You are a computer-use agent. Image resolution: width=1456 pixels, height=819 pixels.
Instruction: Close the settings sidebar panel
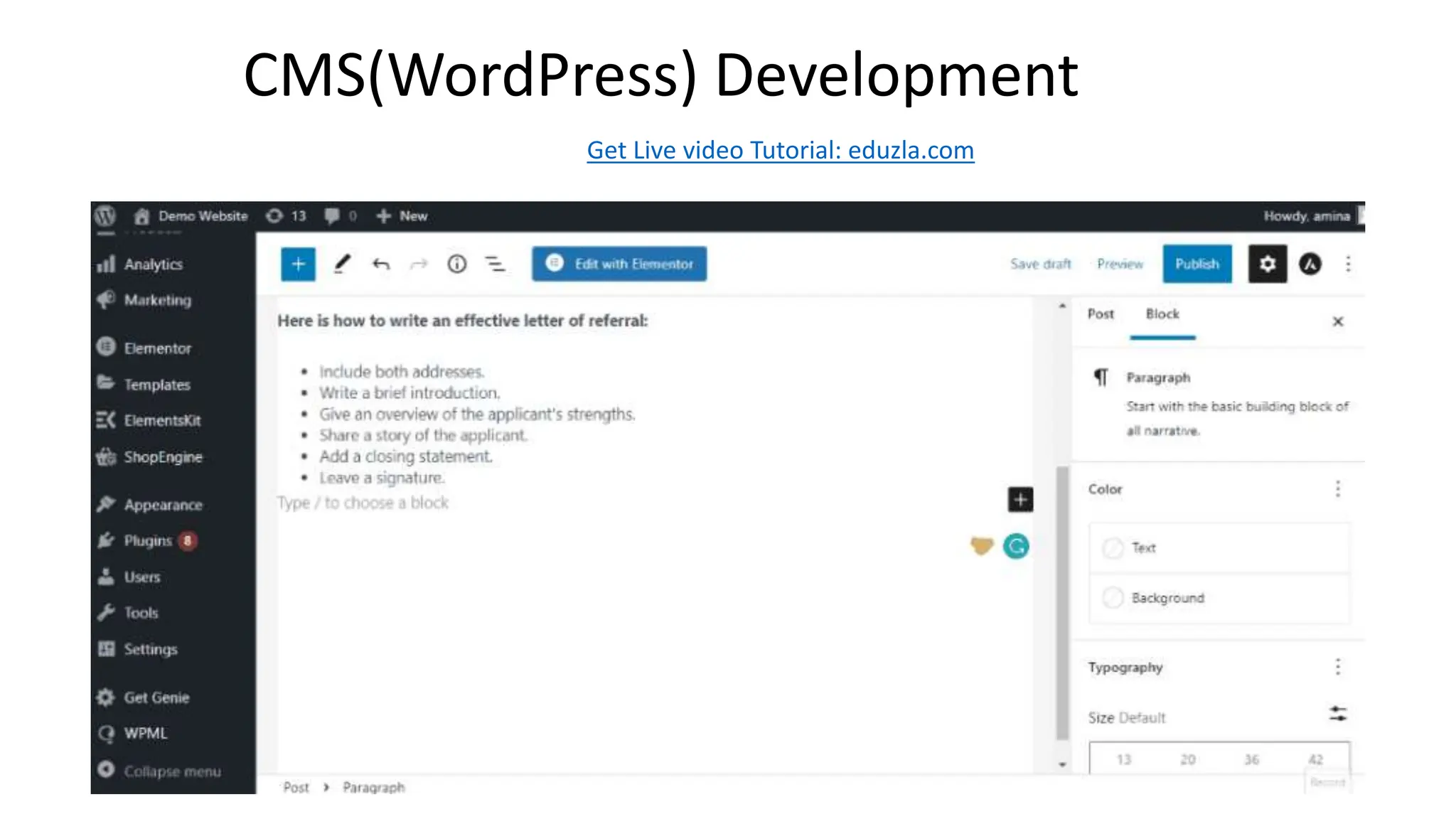click(x=1338, y=321)
